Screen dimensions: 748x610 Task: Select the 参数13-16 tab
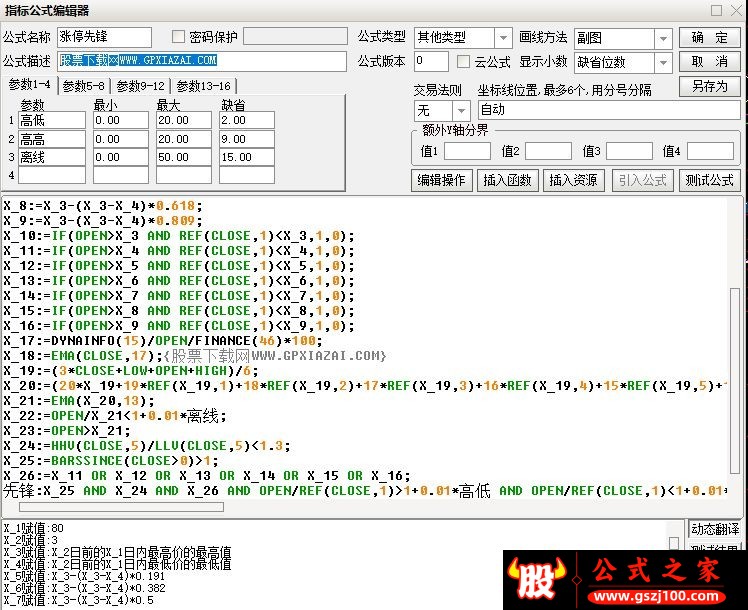(203, 86)
